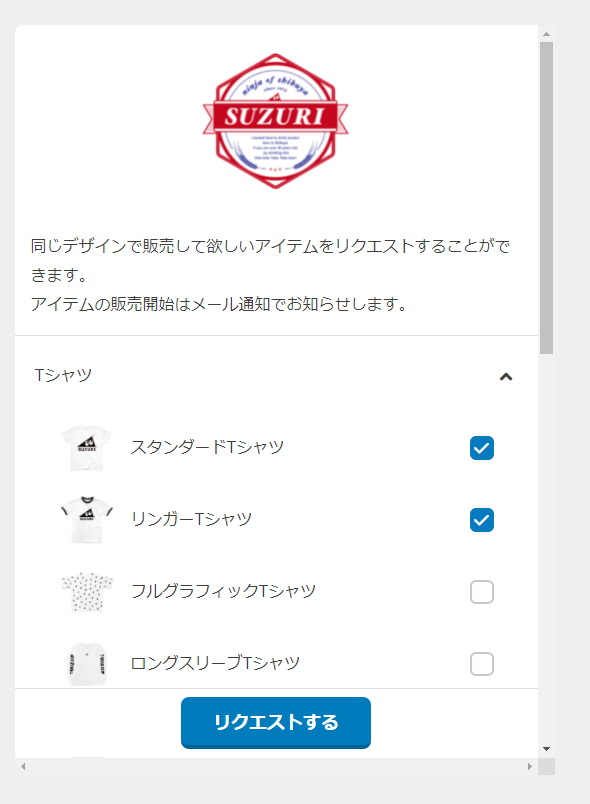Click the リンガーTシャツ label
This screenshot has width=590, height=804.
pyautogui.click(x=192, y=519)
